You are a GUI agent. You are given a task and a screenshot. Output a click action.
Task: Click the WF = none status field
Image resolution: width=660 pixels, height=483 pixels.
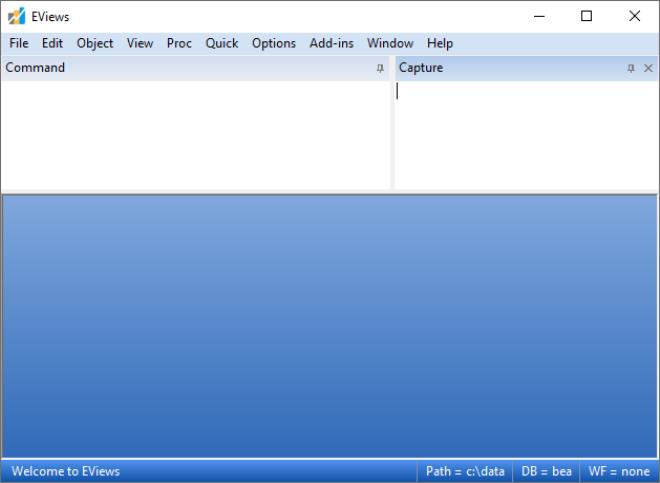[x=619, y=471]
